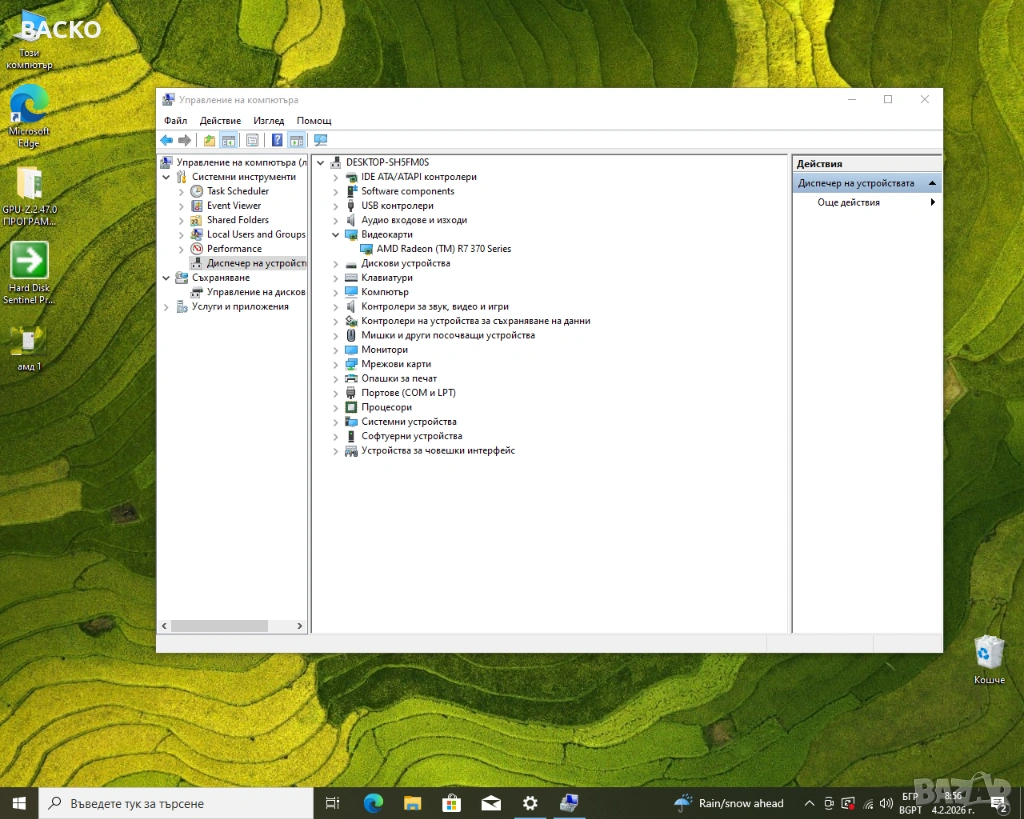The image size is (1024, 819).
Task: Click the Up one level folder icon
Action: (x=209, y=140)
